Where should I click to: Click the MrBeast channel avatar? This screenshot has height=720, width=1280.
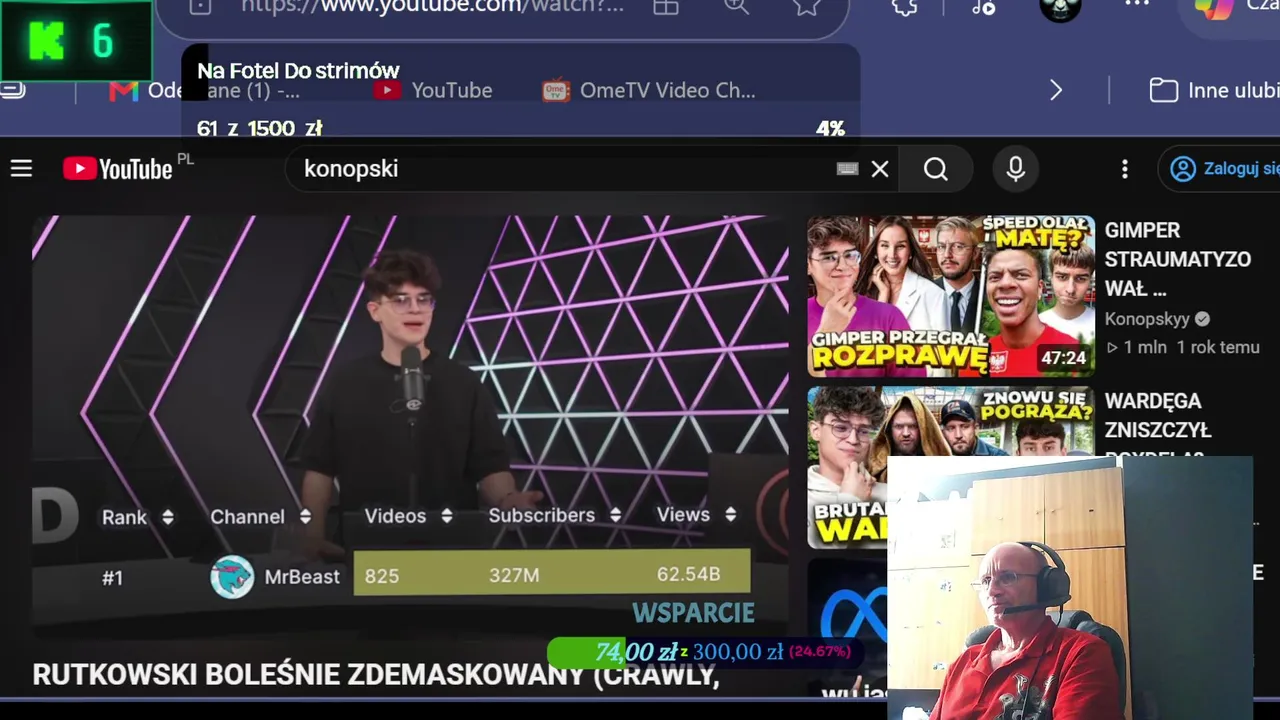[232, 577]
